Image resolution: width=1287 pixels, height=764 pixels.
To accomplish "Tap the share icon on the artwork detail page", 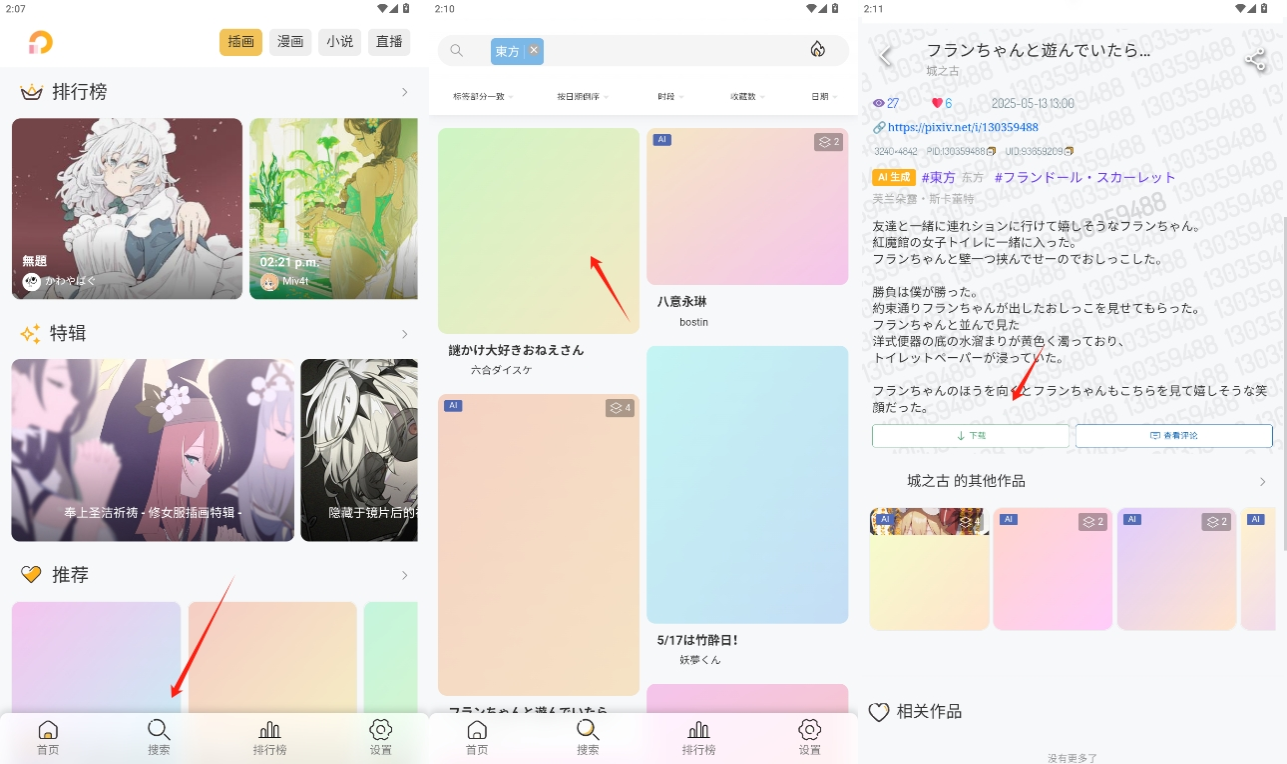I will [x=1255, y=59].
